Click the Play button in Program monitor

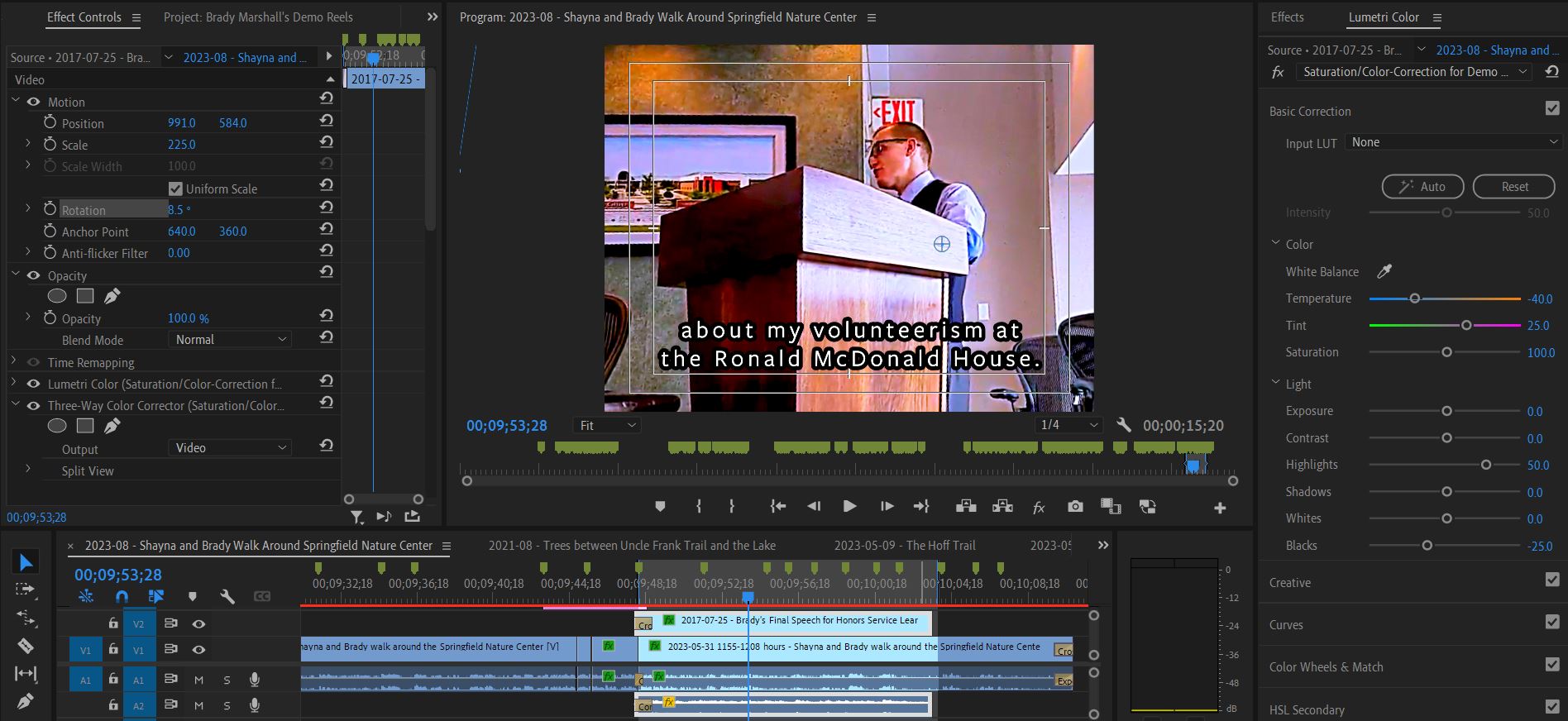(x=849, y=506)
